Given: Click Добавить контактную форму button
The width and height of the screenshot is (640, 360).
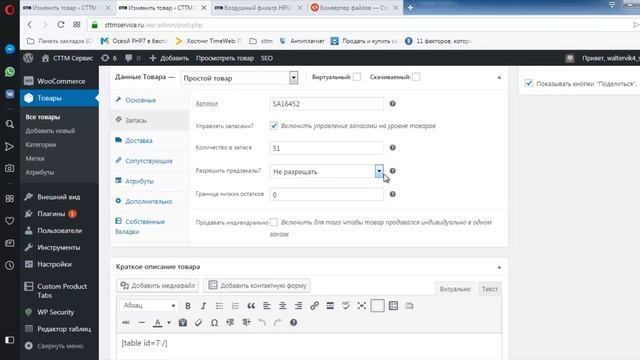Looking at the screenshot, I should pyautogui.click(x=257, y=285).
